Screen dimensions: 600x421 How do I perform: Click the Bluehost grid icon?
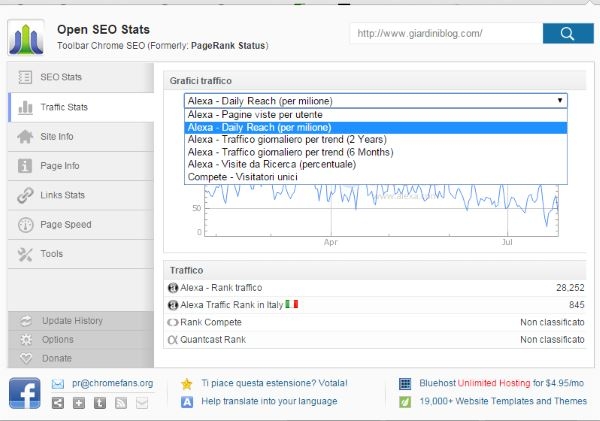click(x=405, y=383)
